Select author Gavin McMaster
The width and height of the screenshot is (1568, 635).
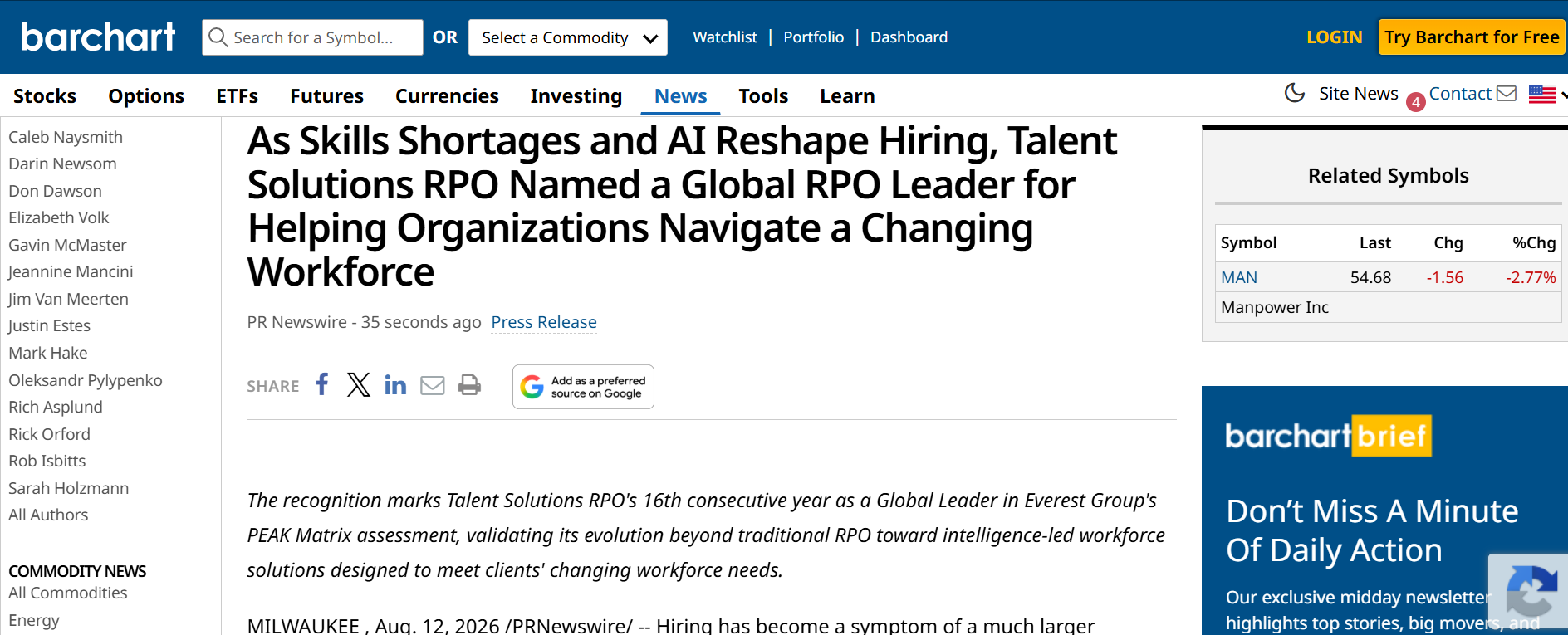tap(67, 245)
